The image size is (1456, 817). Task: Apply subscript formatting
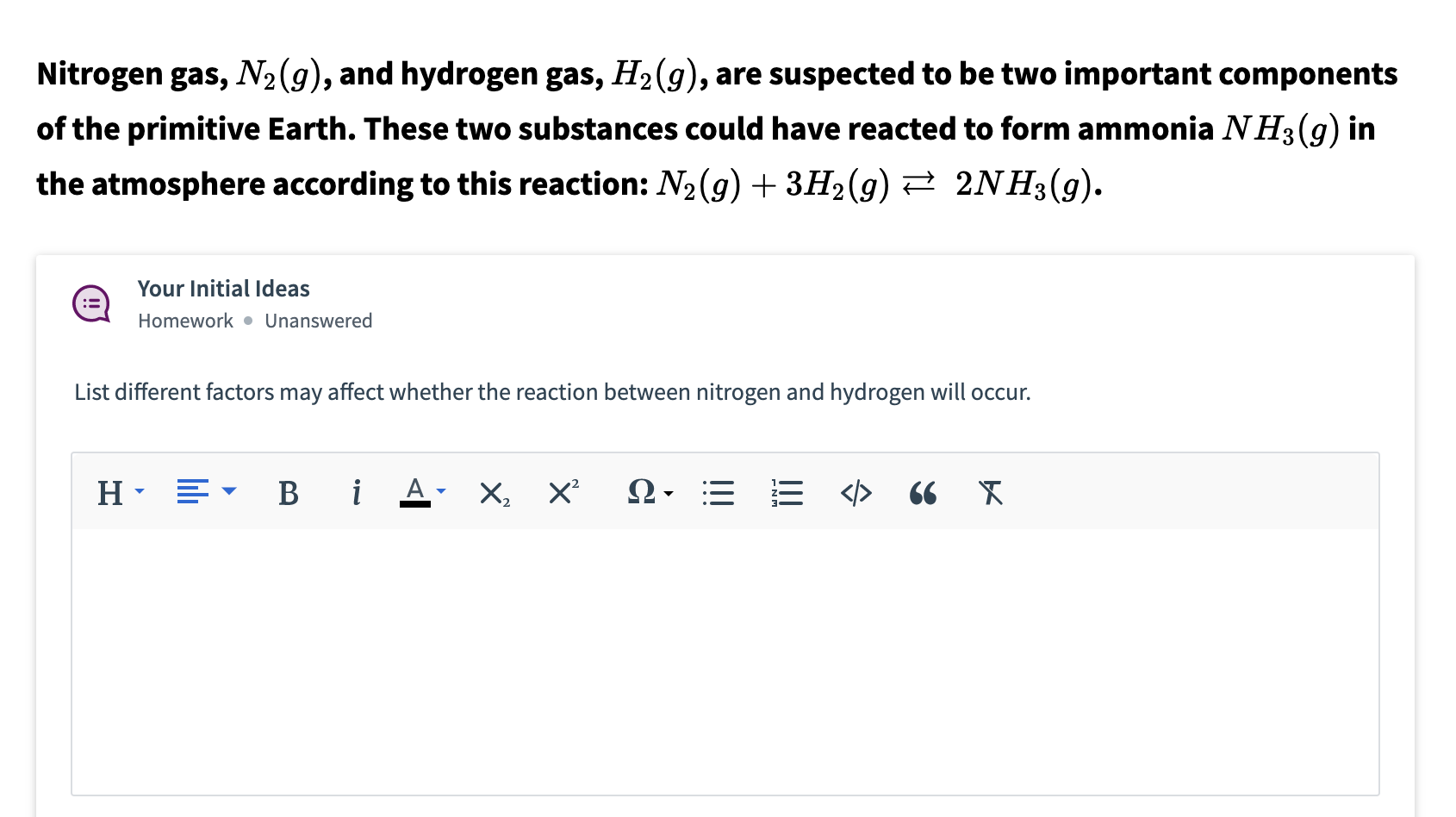pyautogui.click(x=495, y=493)
